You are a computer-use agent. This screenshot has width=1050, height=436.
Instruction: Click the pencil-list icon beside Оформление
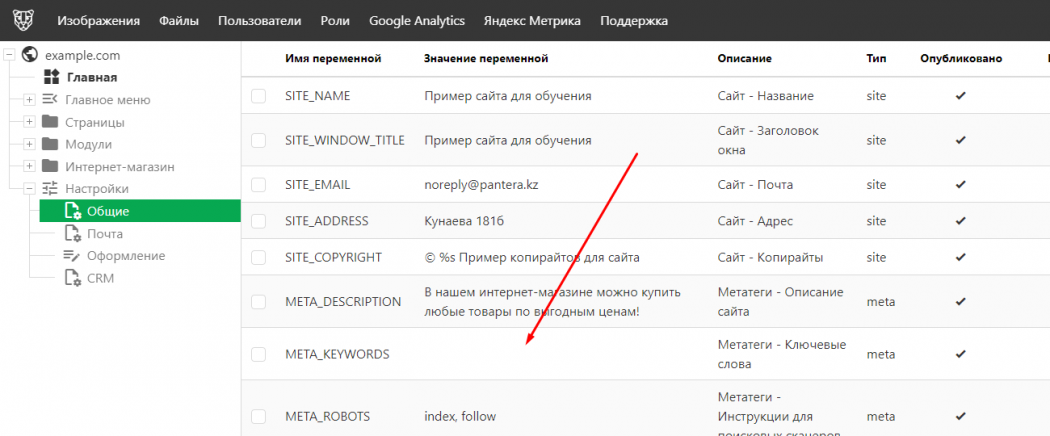(72, 255)
